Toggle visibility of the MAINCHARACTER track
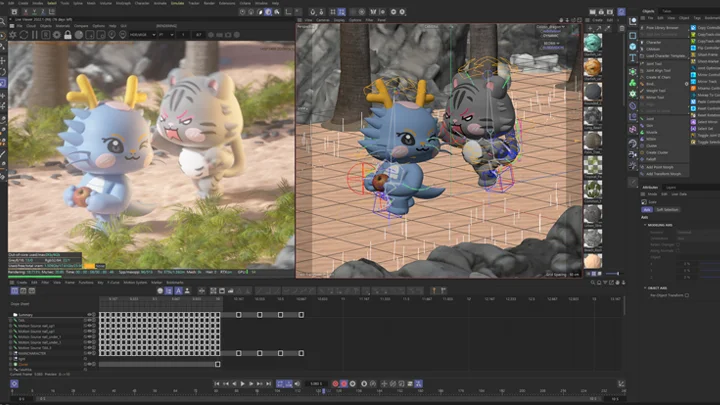Image resolution: width=720 pixels, height=405 pixels. 89,353
